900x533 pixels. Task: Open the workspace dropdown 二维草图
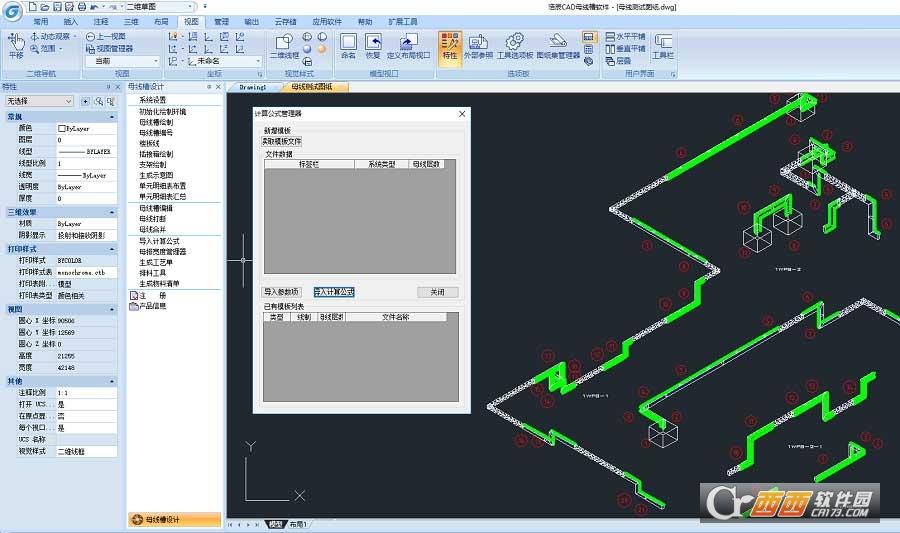(x=160, y=7)
